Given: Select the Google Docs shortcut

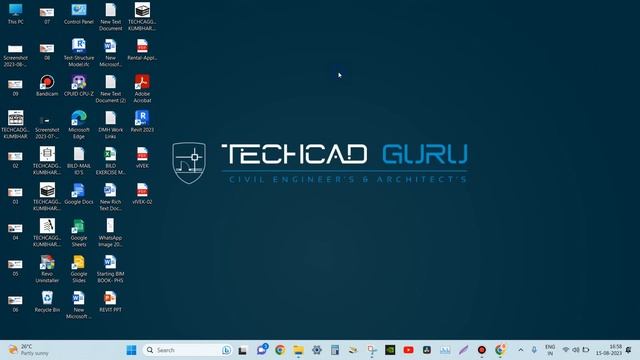Looking at the screenshot, I should 79,193.
